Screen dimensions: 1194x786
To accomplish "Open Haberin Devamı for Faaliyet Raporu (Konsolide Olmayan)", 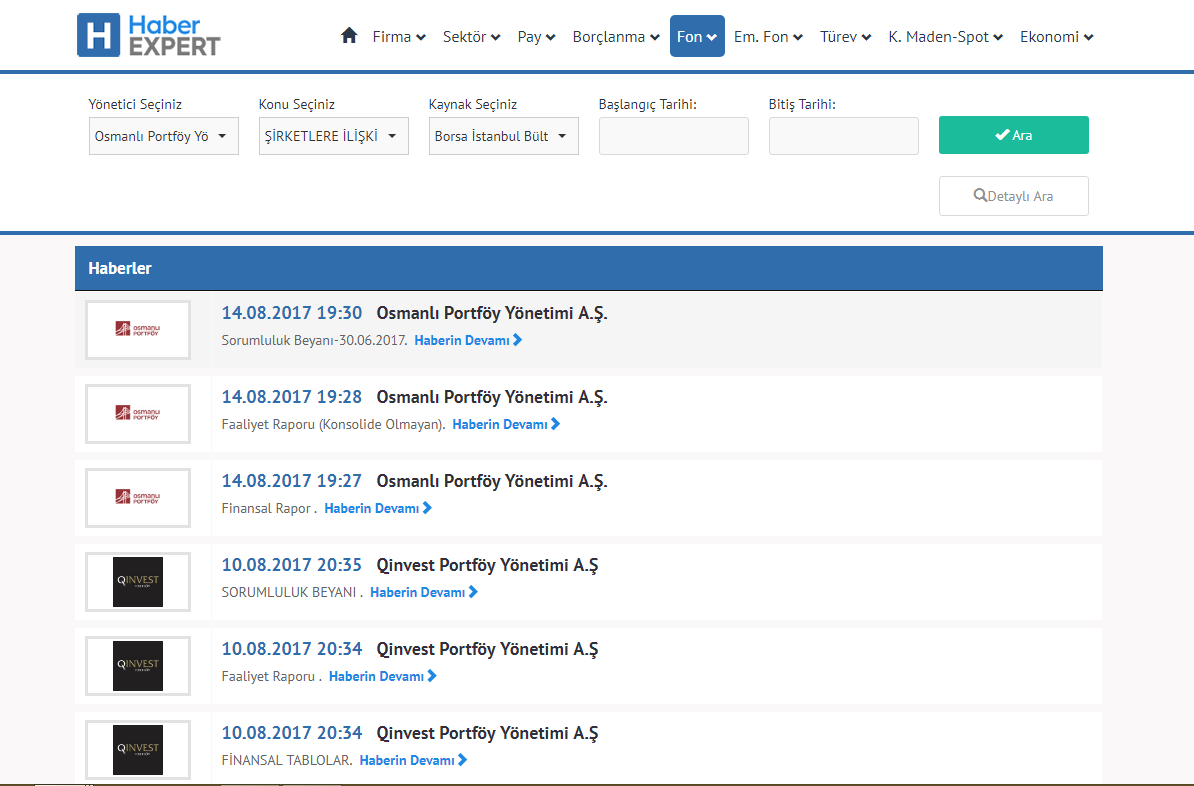I will 506,424.
